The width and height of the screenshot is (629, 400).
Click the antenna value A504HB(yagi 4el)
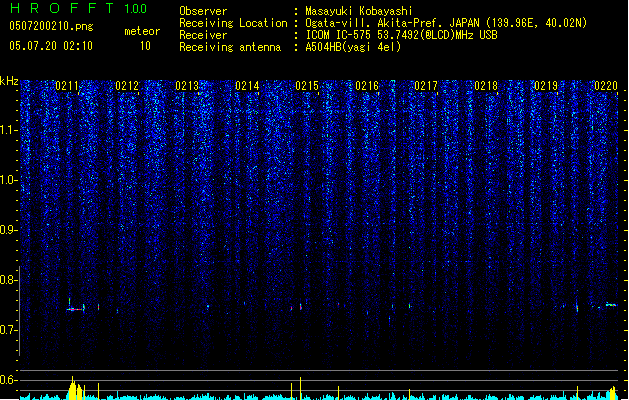353,47
